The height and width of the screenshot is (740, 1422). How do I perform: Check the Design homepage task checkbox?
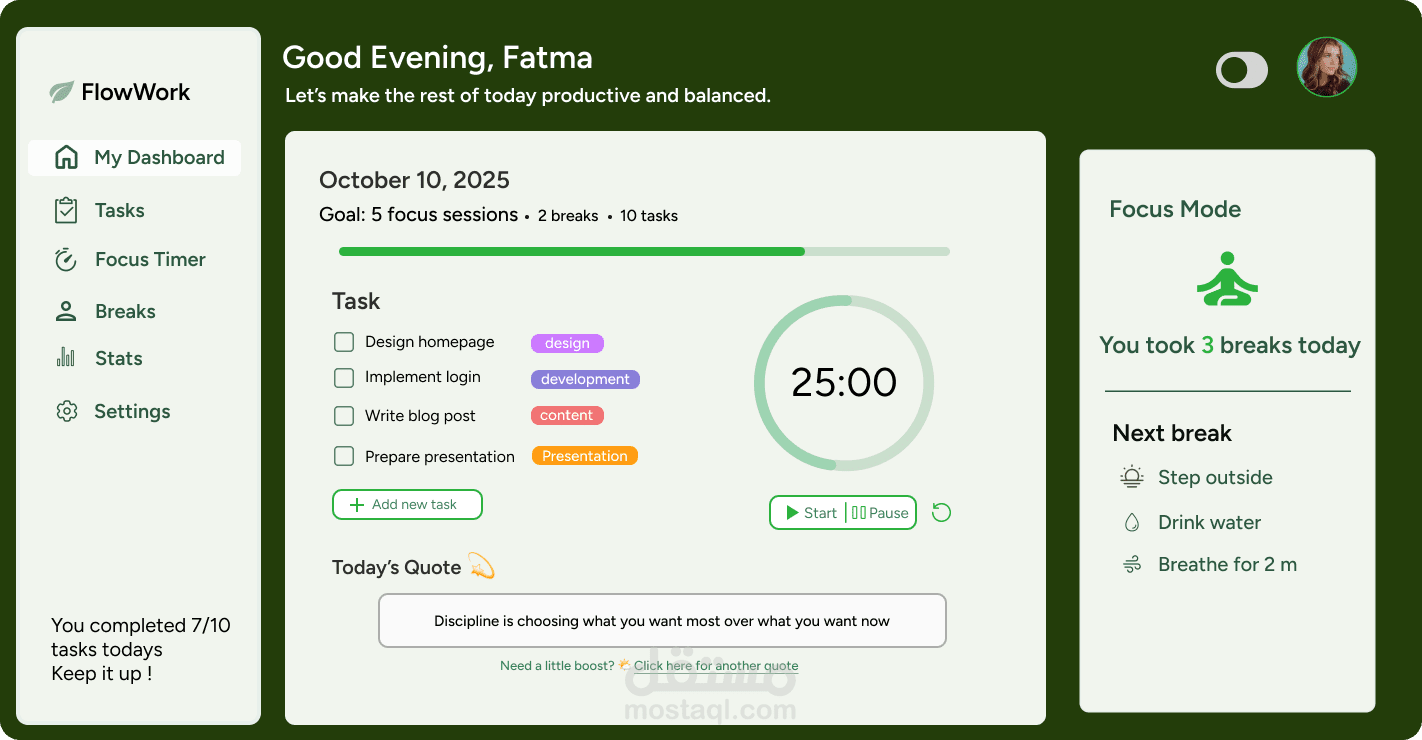[x=344, y=342]
